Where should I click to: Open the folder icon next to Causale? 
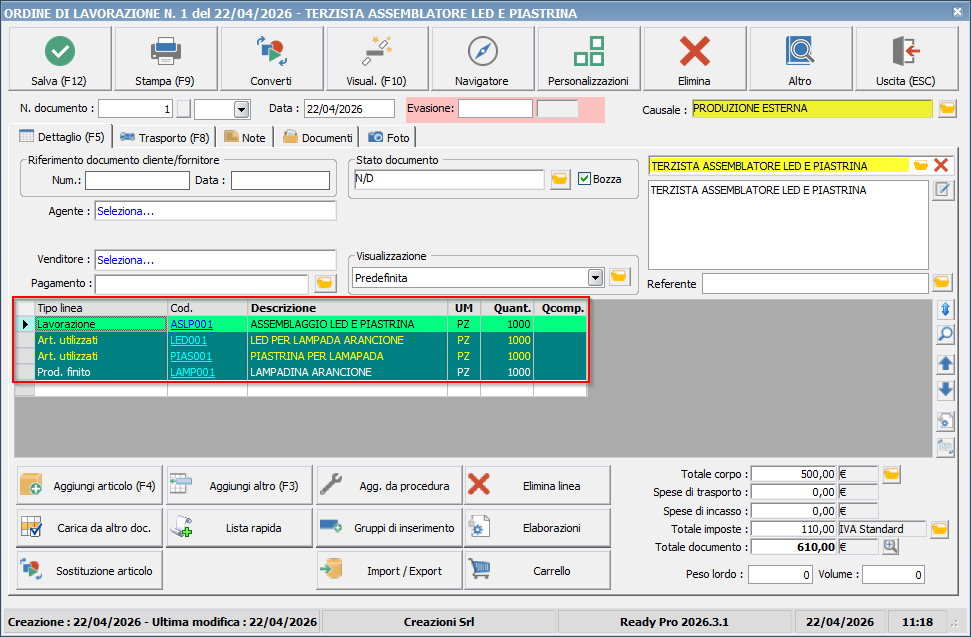click(x=946, y=109)
